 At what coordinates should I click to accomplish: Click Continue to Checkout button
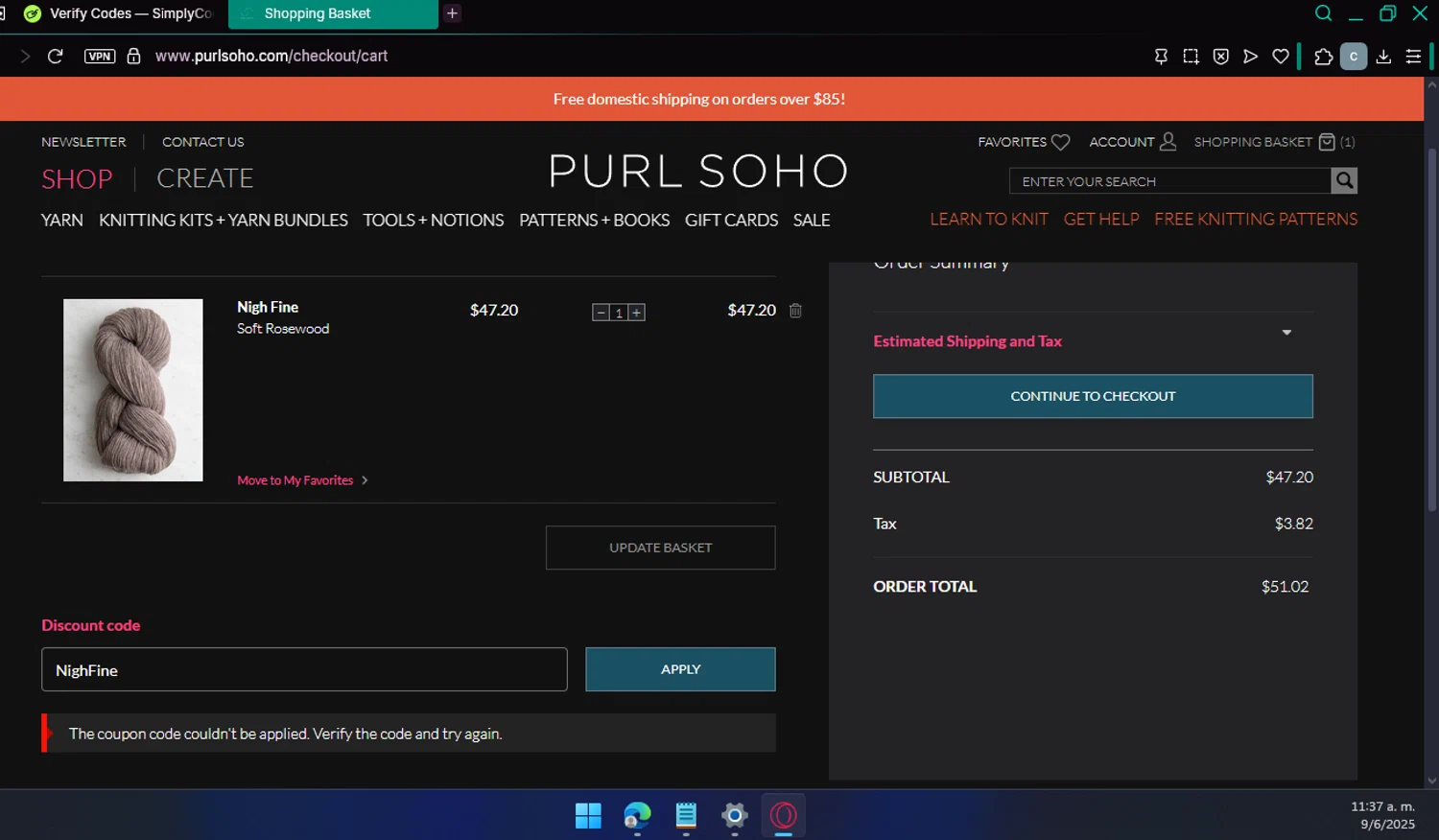click(1093, 396)
